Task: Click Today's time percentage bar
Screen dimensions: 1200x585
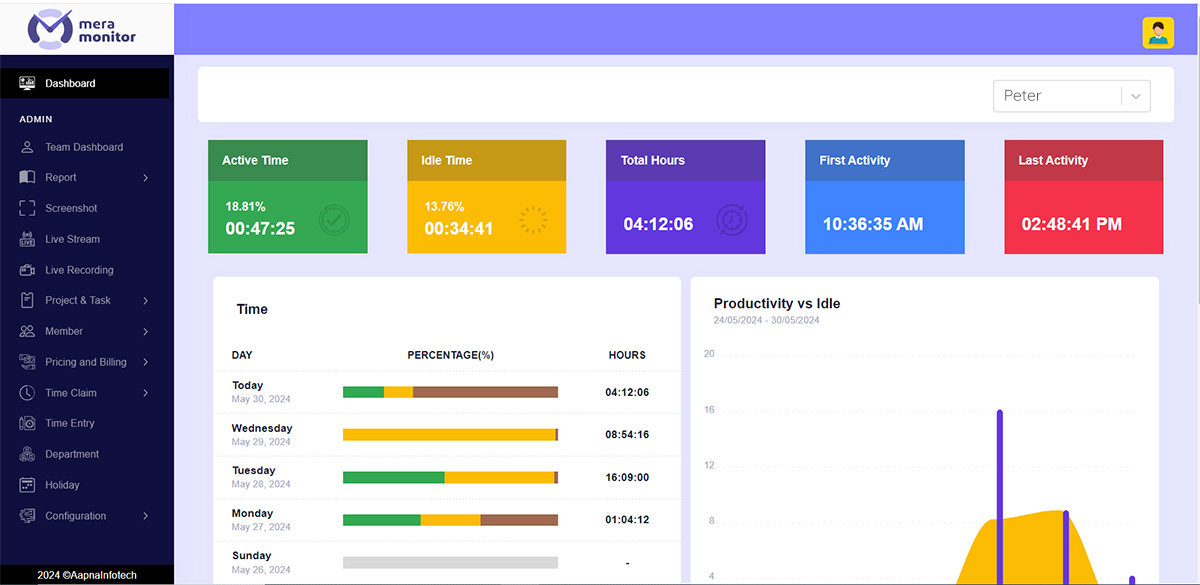Action: tap(450, 392)
